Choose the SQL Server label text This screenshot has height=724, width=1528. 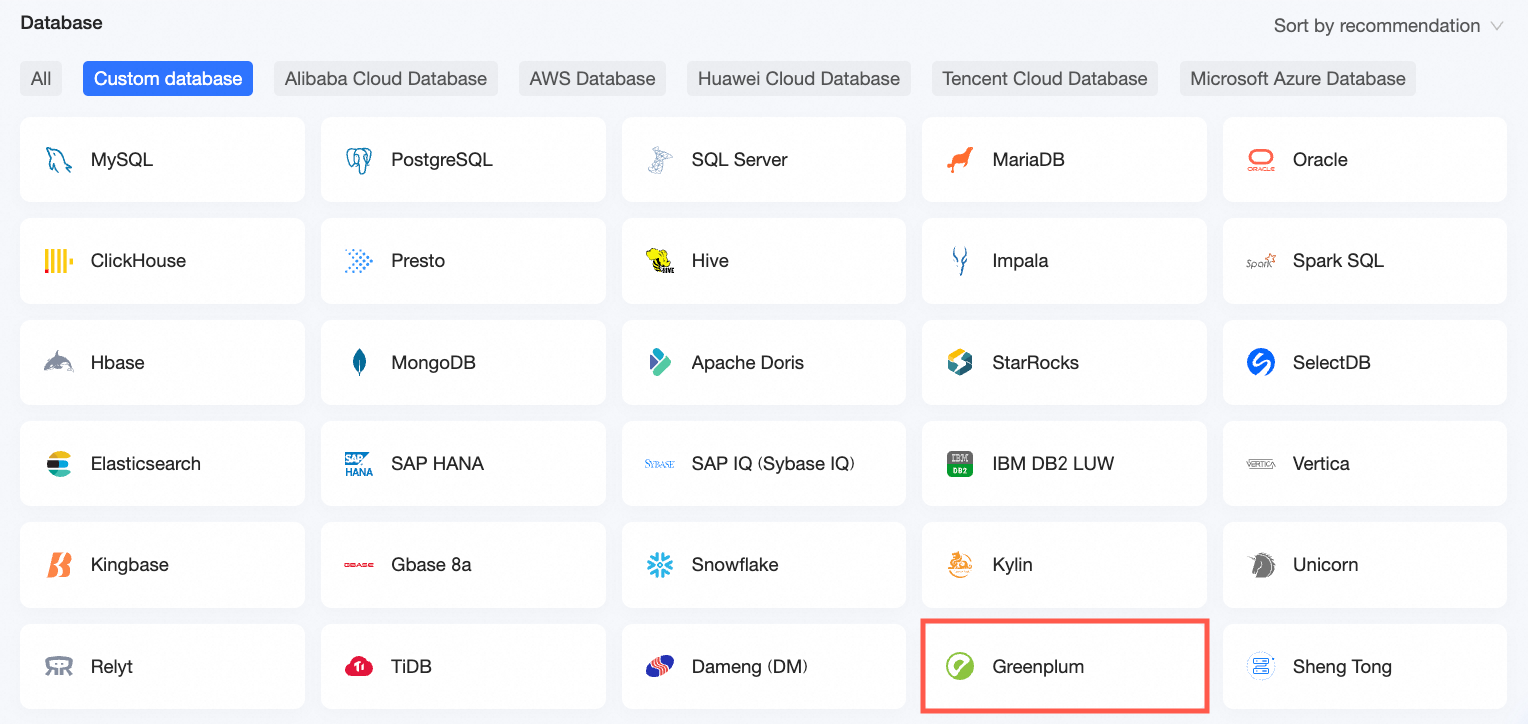point(740,160)
